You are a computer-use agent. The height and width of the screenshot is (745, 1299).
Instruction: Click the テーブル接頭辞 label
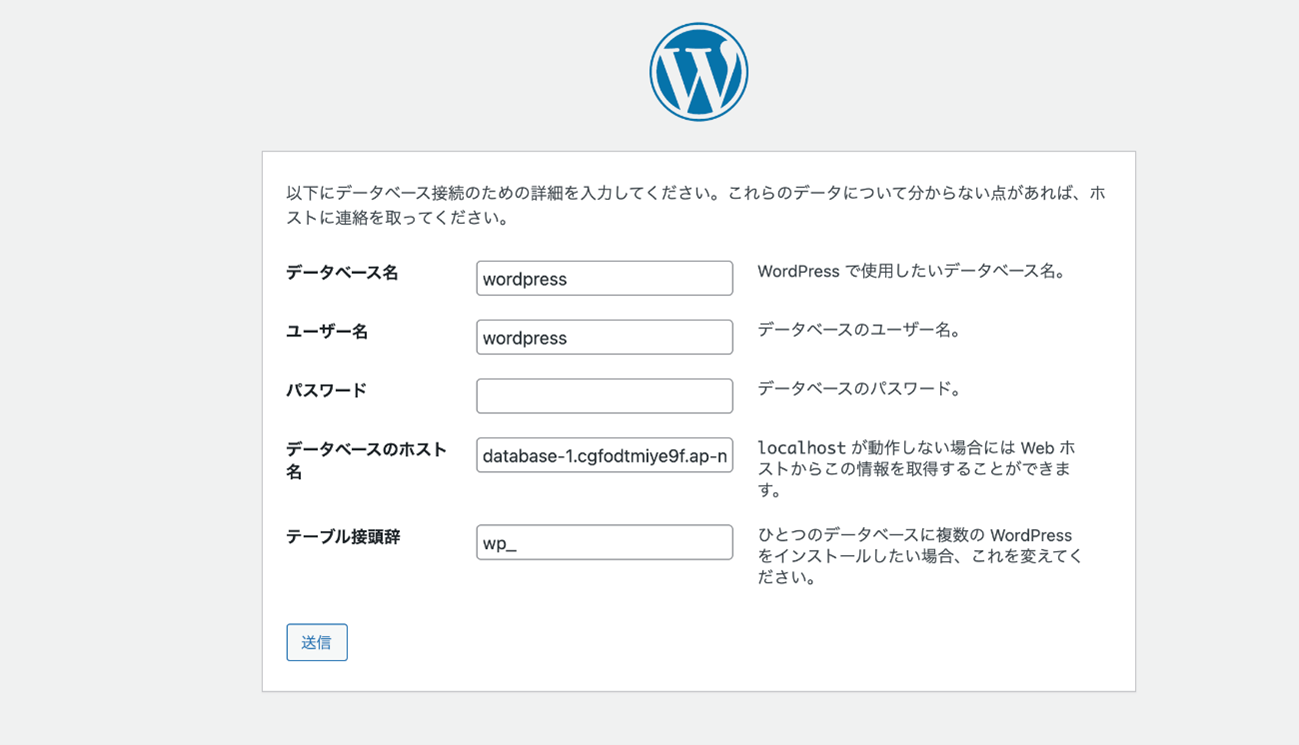pos(343,537)
